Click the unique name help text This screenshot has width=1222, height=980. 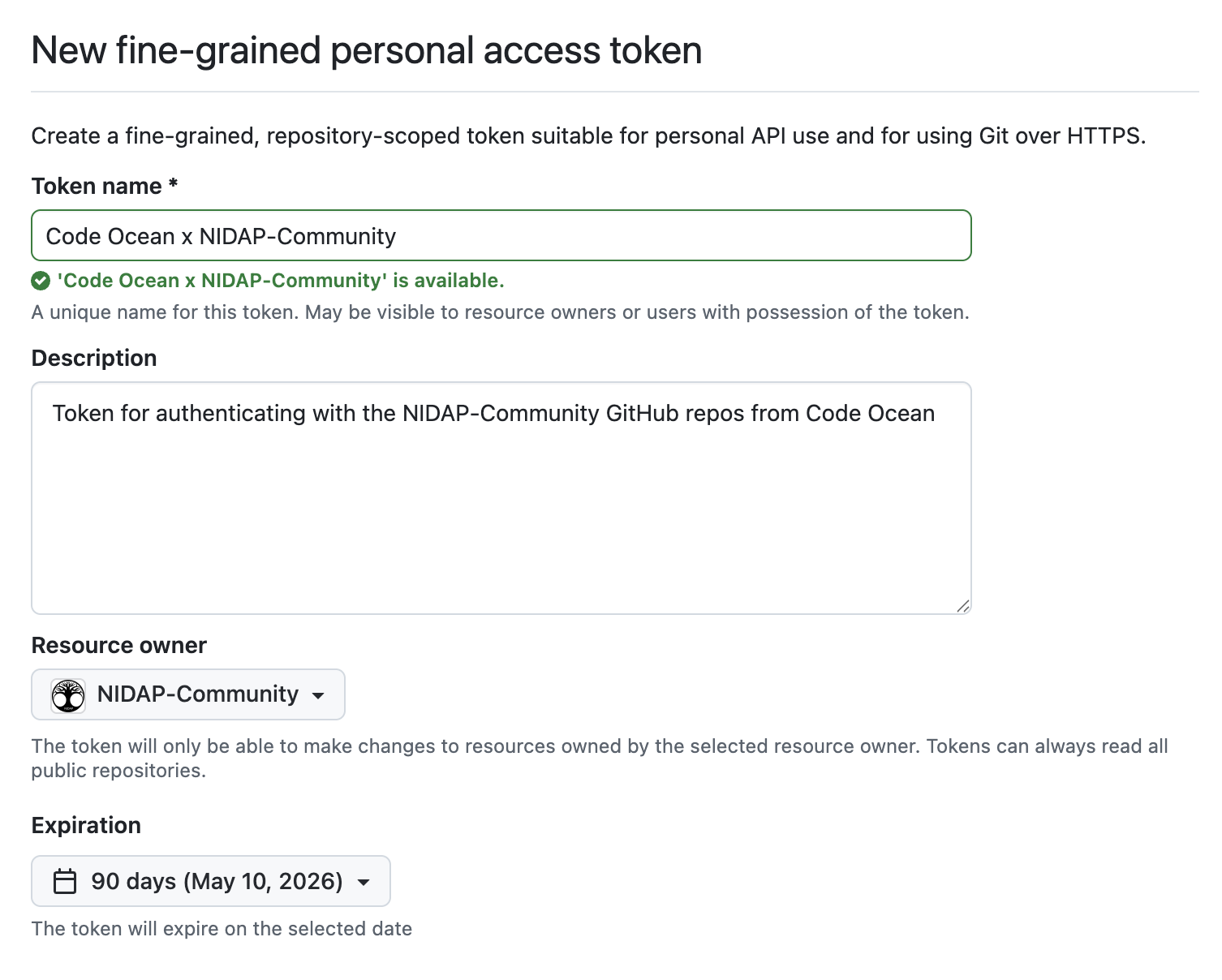(500, 312)
